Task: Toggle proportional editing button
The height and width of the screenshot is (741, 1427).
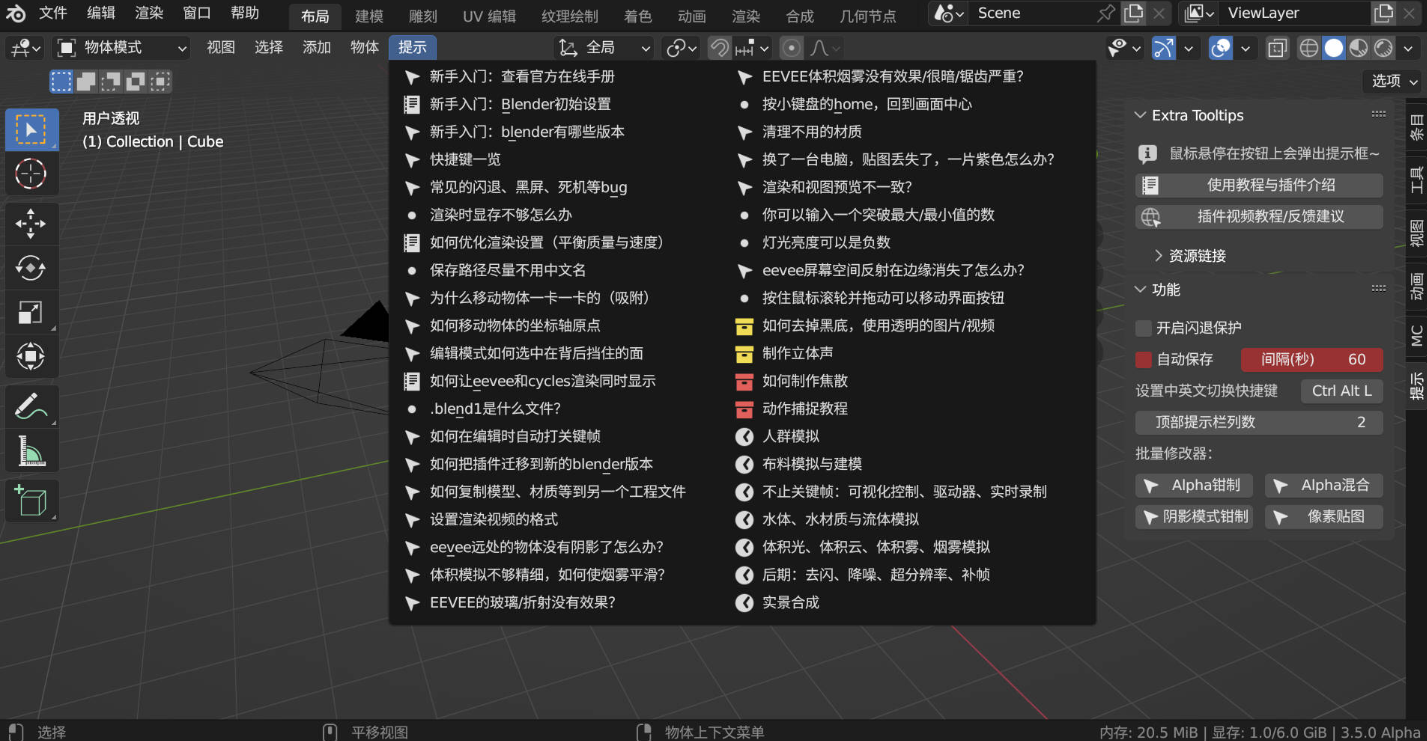Action: 792,48
